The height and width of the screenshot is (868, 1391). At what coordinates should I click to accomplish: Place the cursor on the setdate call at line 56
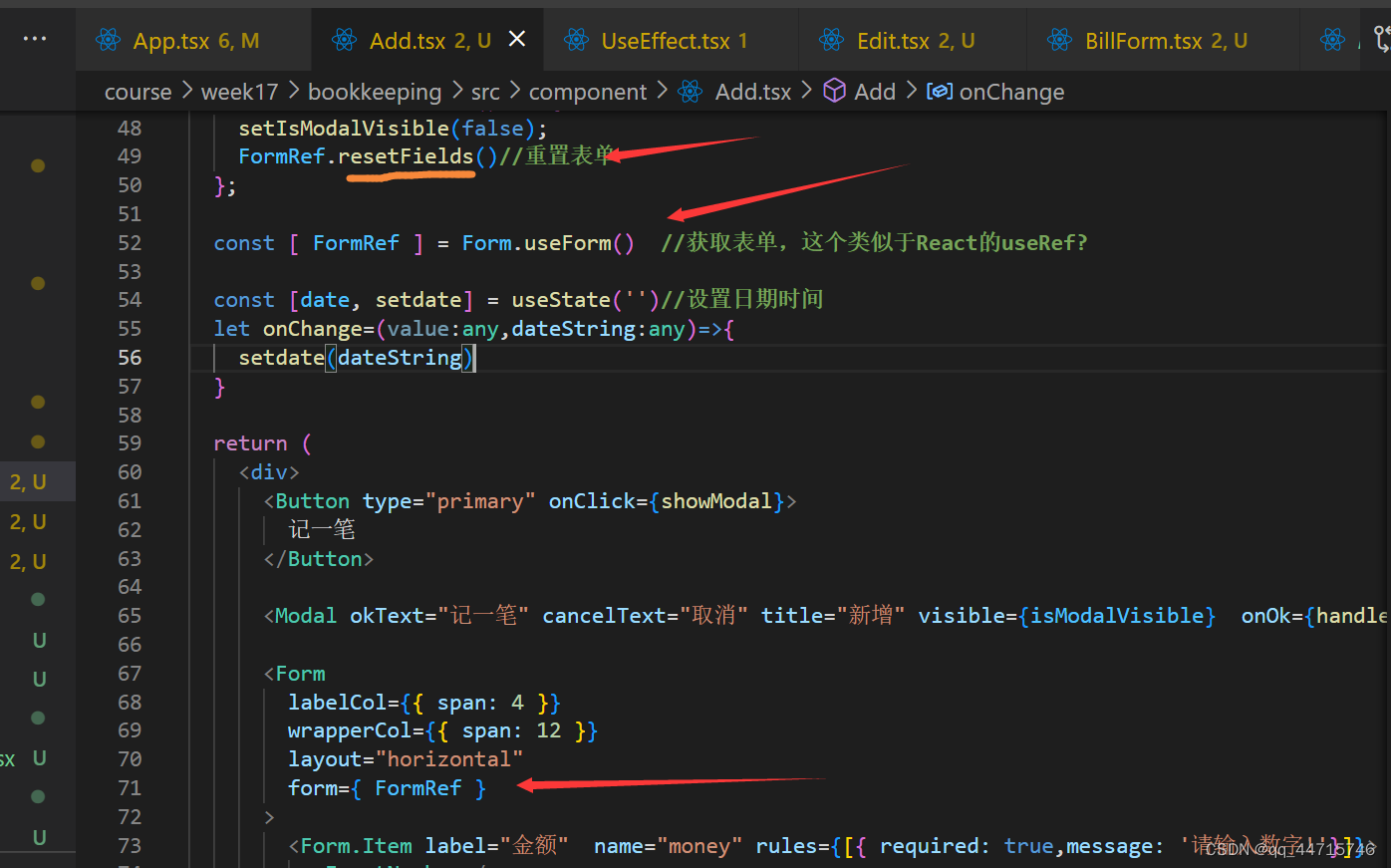pyautogui.click(x=281, y=357)
